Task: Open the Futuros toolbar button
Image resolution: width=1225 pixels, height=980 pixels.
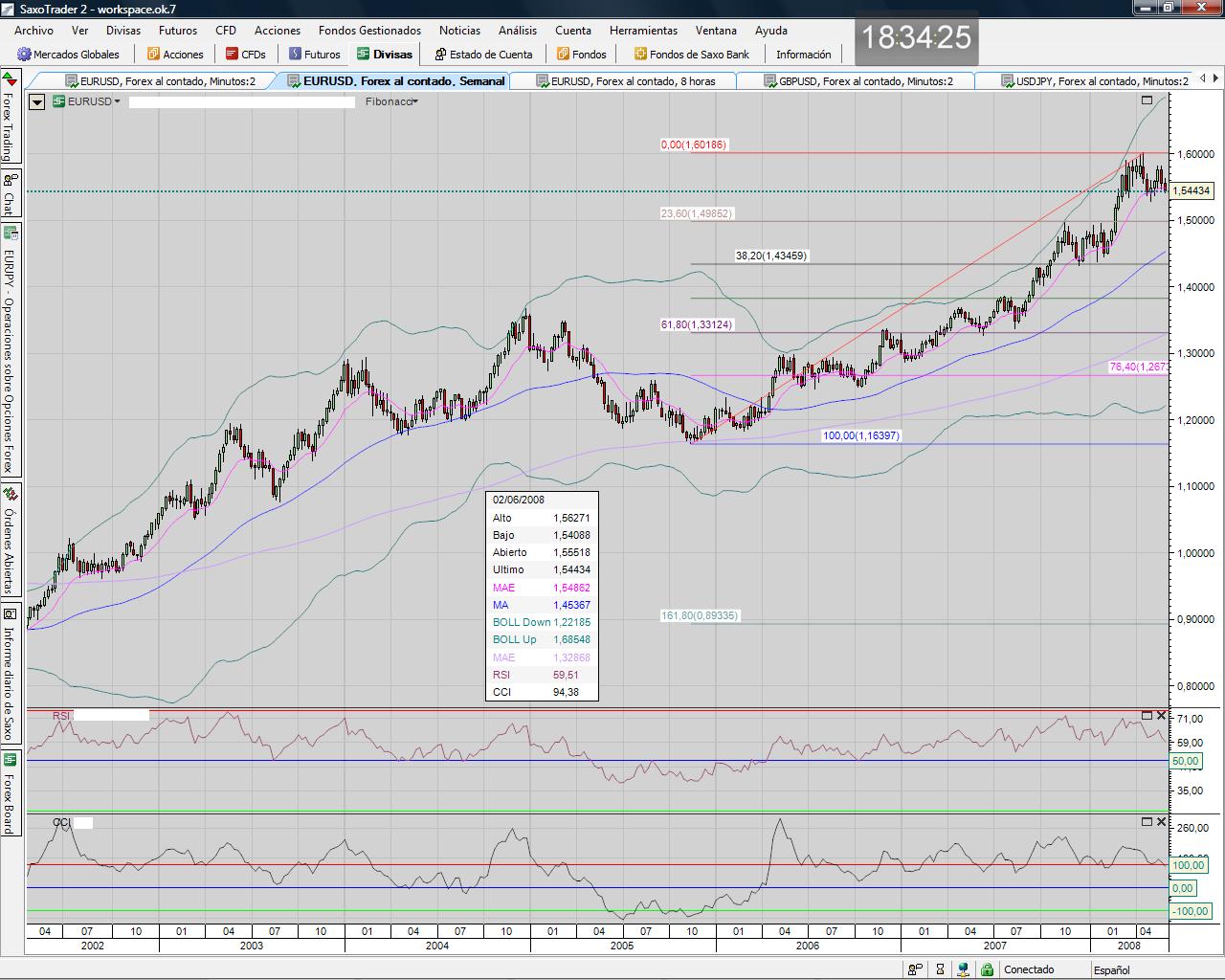Action: pyautogui.click(x=315, y=55)
